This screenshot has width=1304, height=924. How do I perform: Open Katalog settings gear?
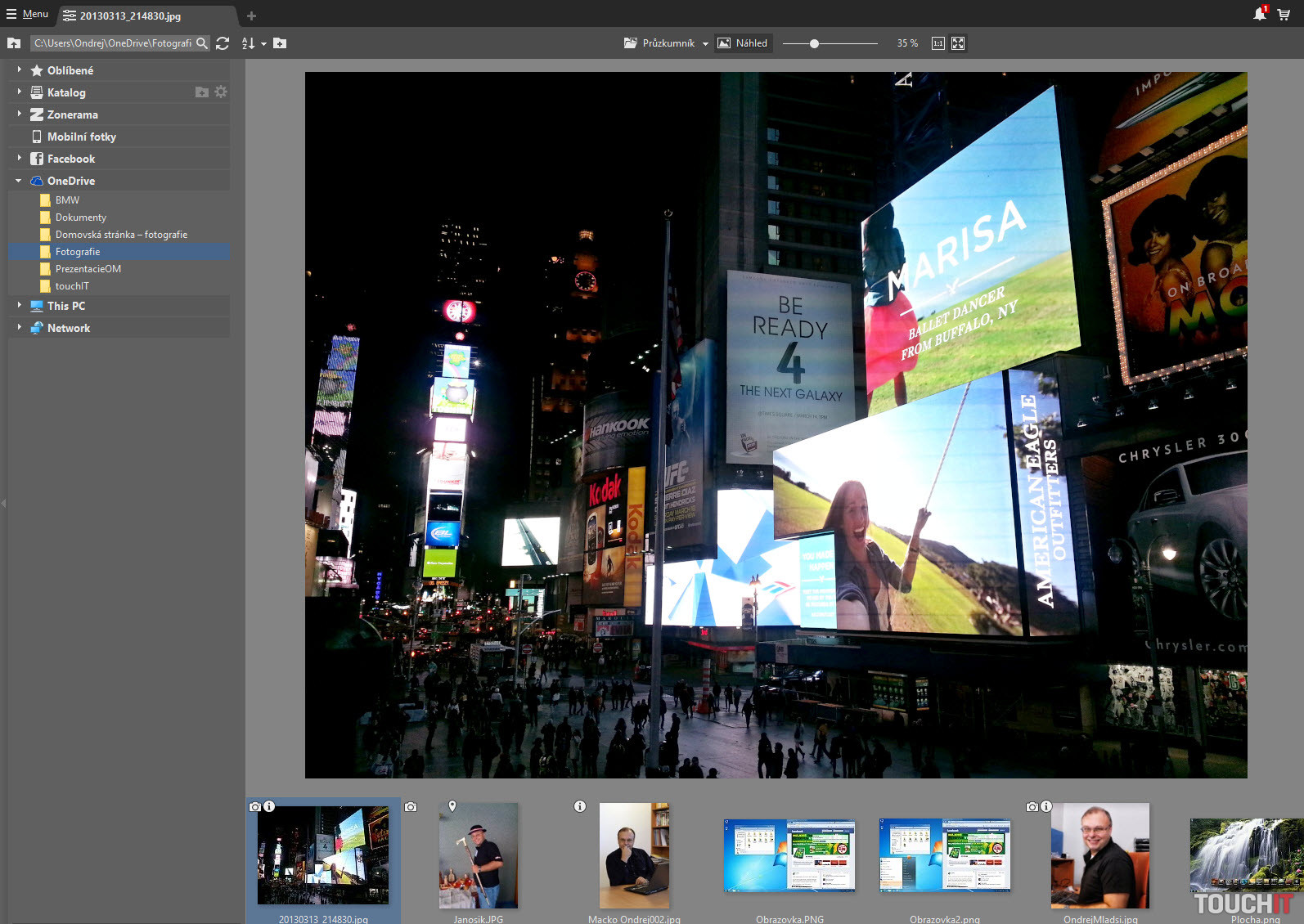pyautogui.click(x=221, y=92)
